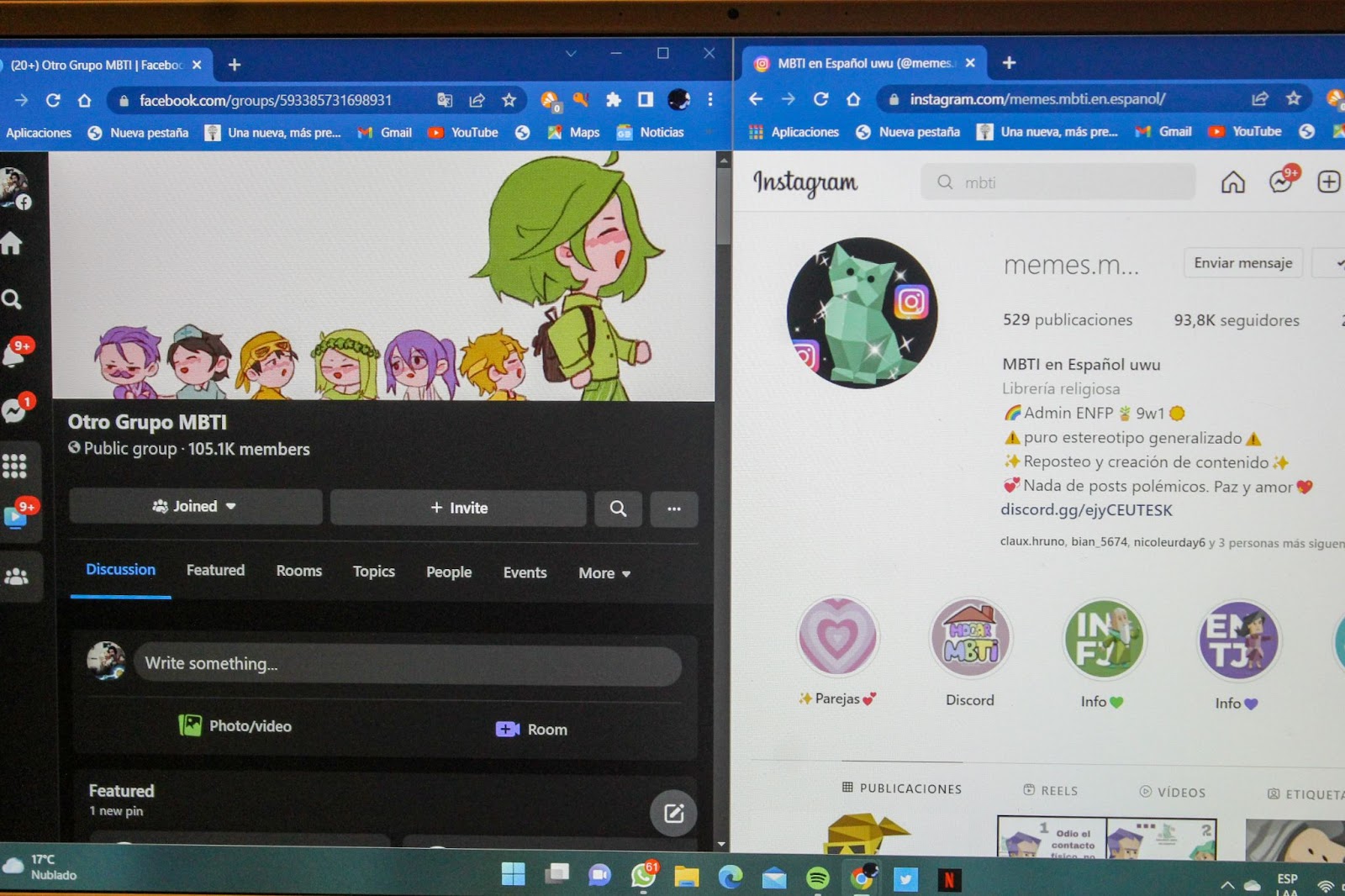Viewport: 1345px width, 896px height.
Task: Select Instagram REELS tab
Action: (x=1050, y=790)
